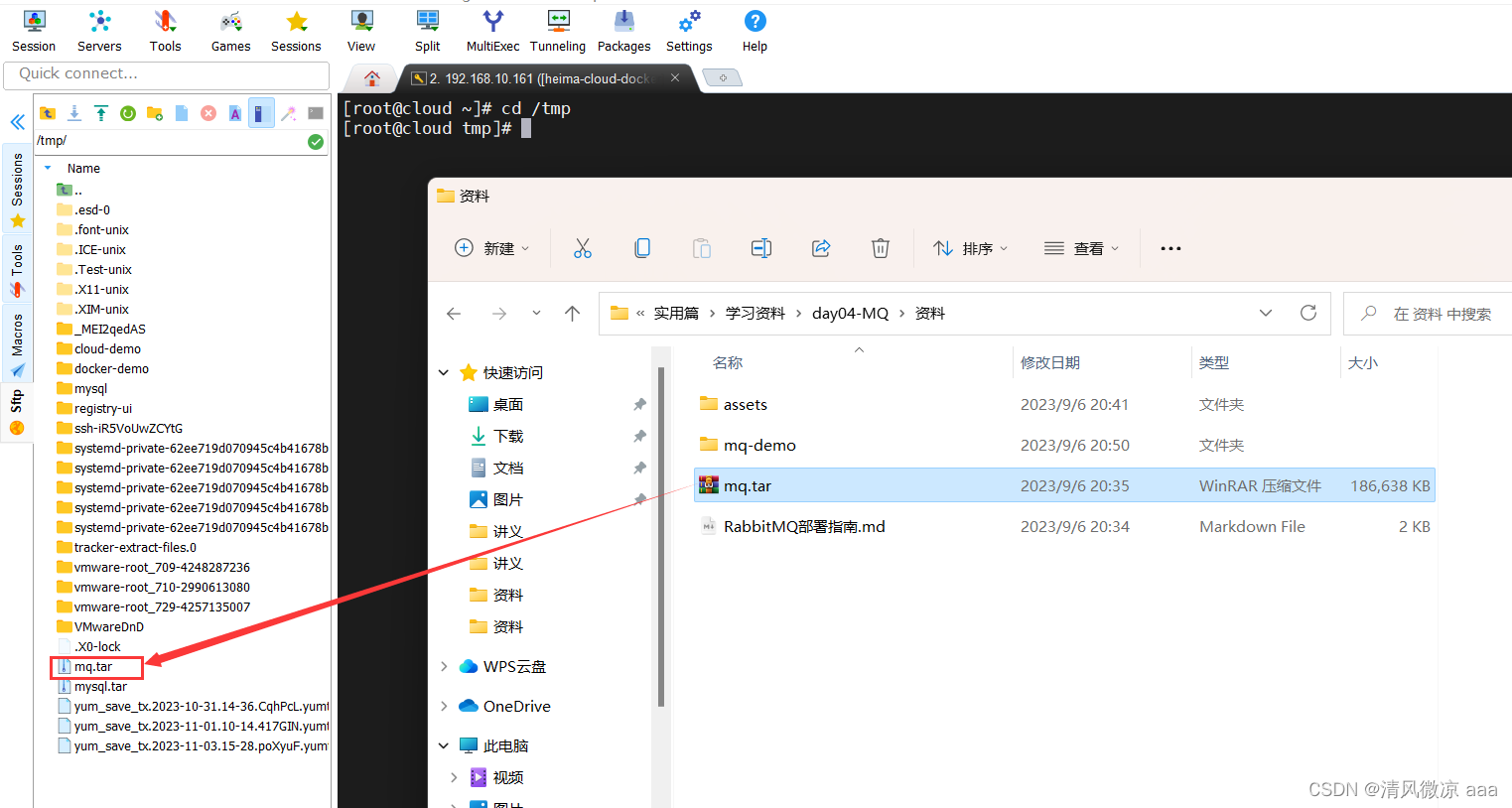Click the View toolbar icon
Screen dimensions: 1512x808
(361, 31)
